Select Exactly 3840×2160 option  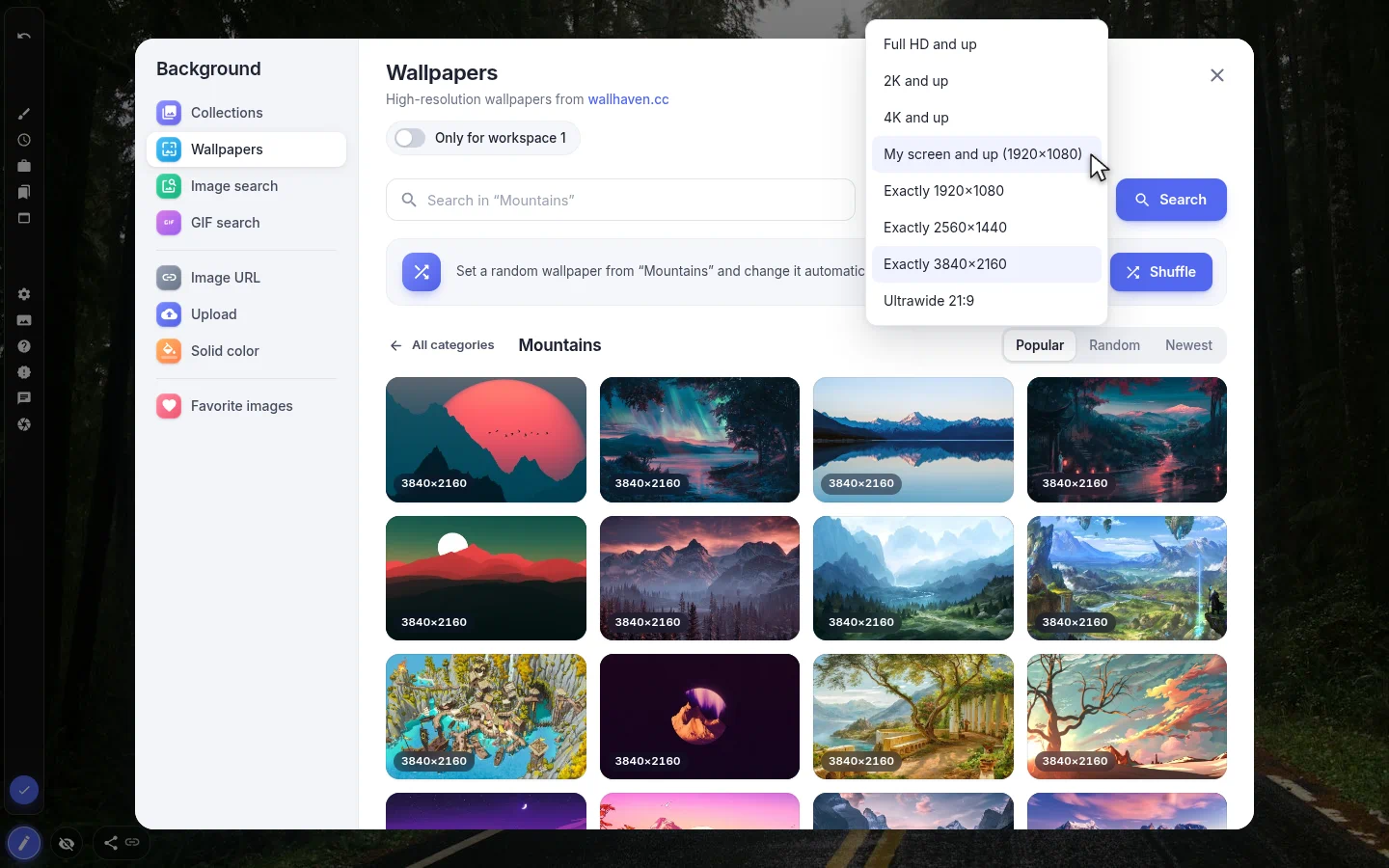pyautogui.click(x=987, y=264)
